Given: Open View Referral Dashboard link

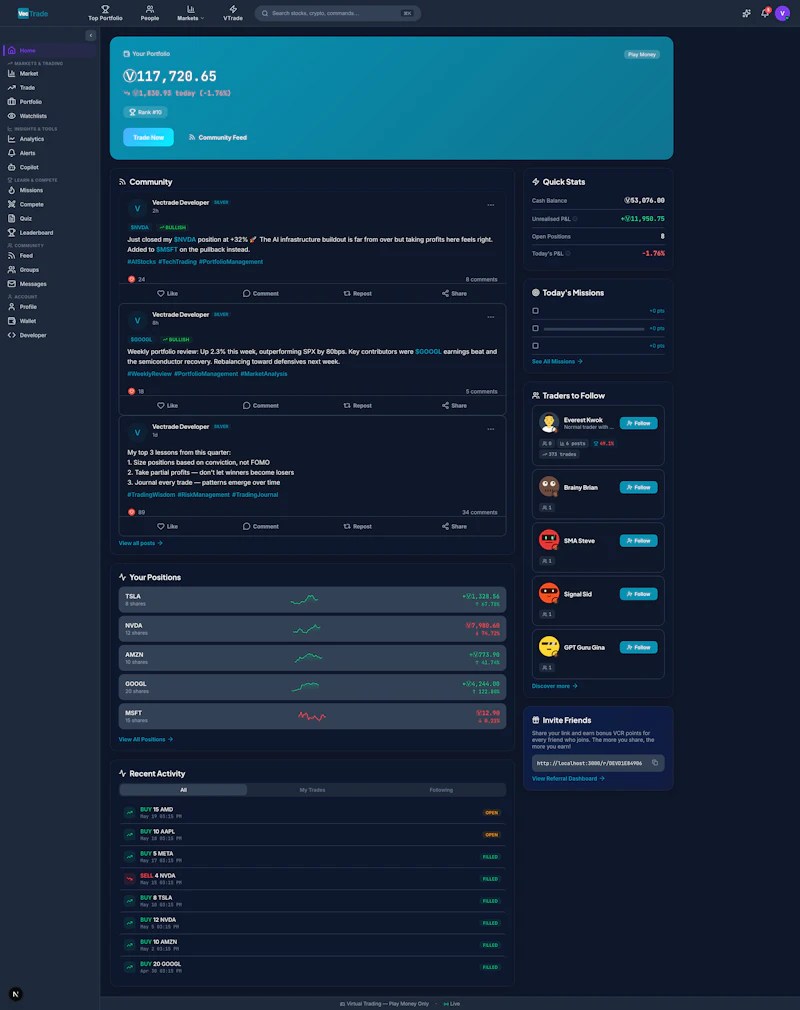Looking at the screenshot, I should tap(568, 779).
